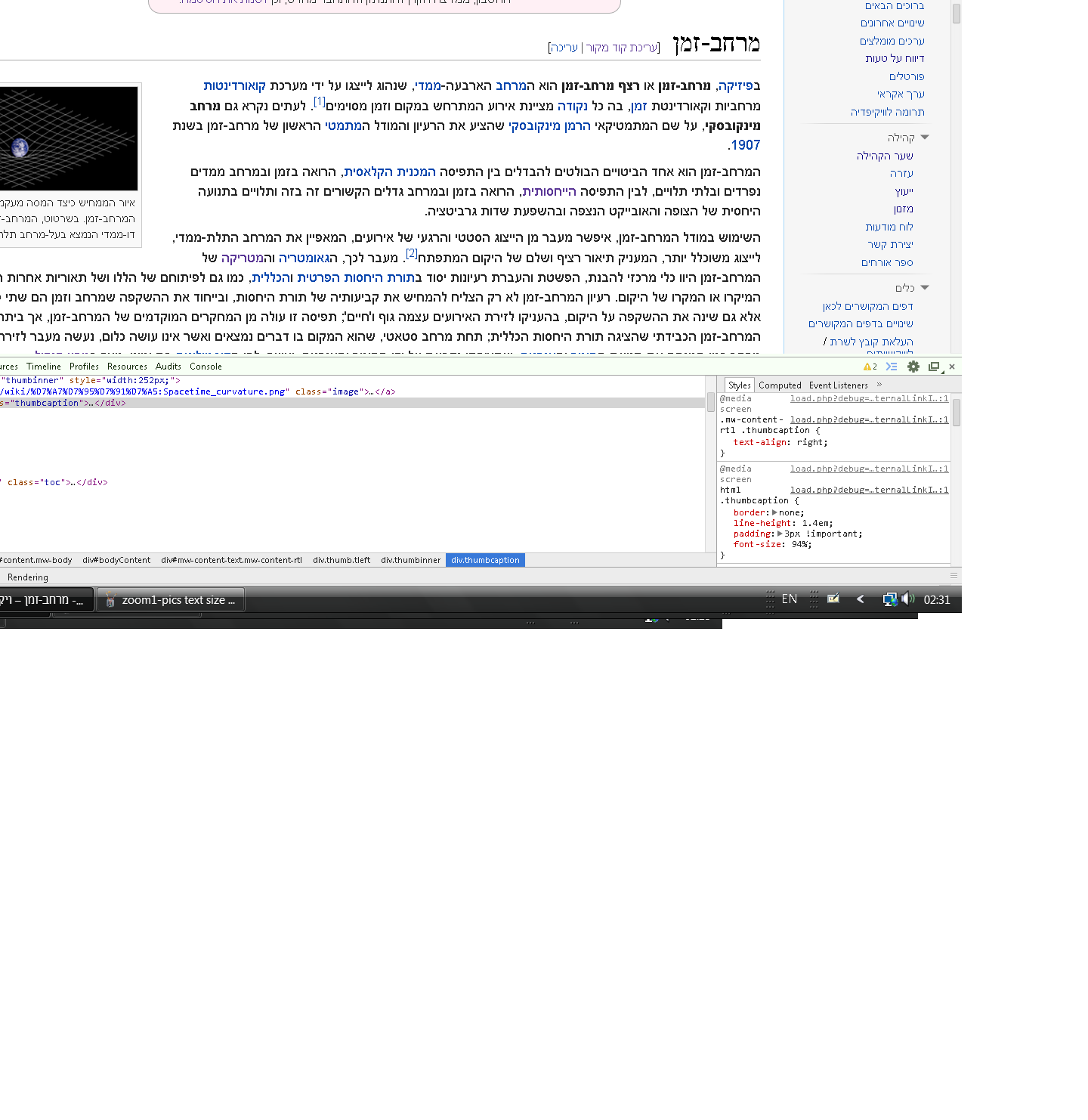Open DevTools settings gear
The image size is (1088, 1120).
click(x=913, y=367)
